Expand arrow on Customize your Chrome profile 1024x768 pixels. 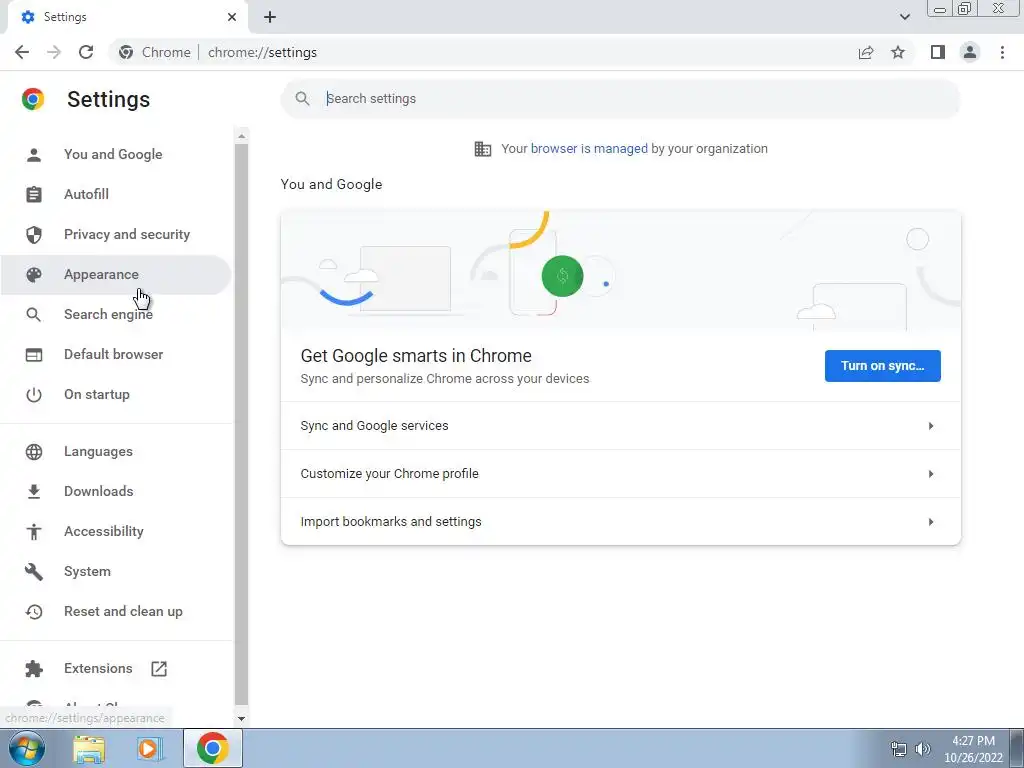tap(931, 473)
